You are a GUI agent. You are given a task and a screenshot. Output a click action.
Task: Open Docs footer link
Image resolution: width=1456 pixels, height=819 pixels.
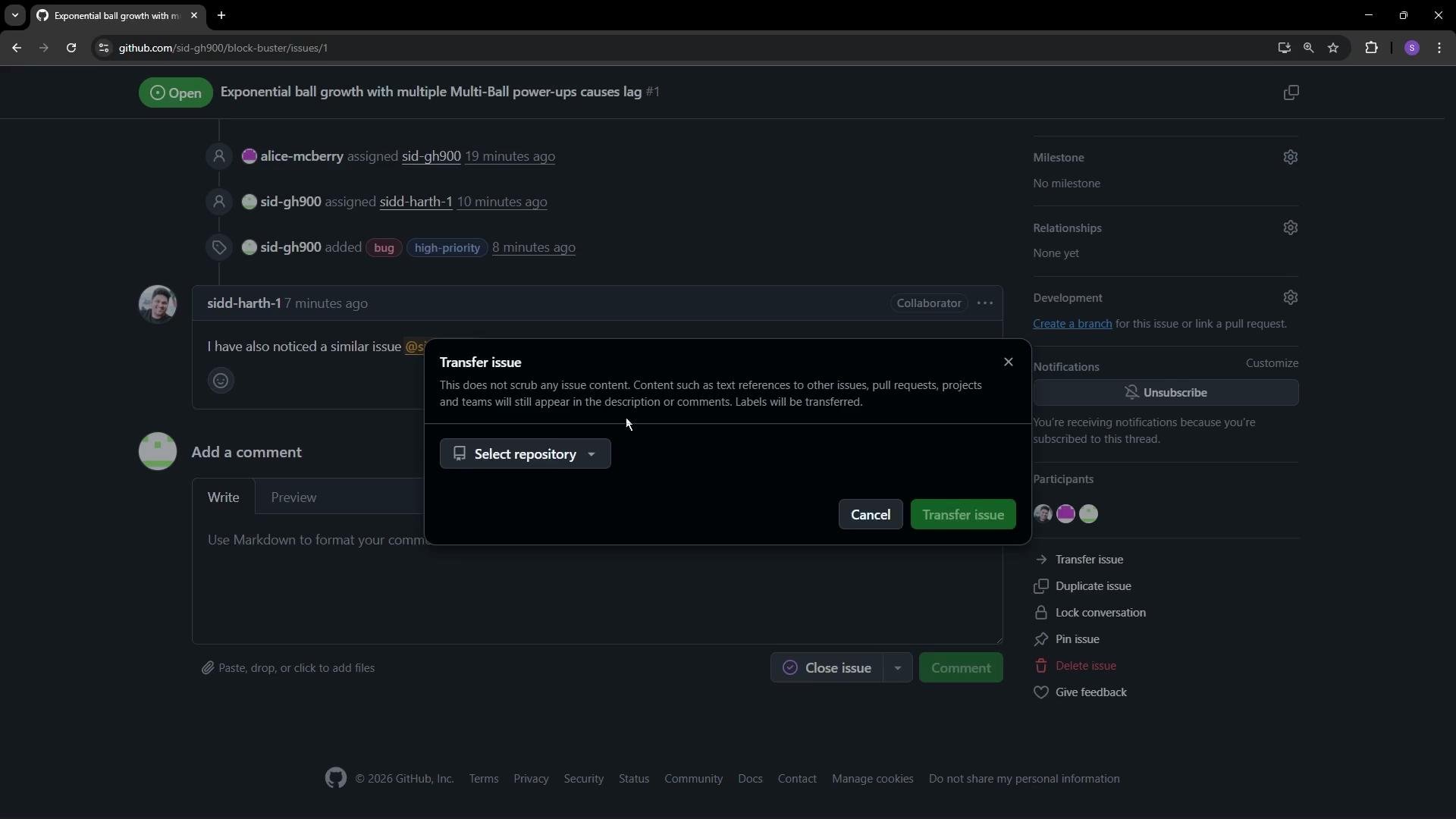point(750,779)
